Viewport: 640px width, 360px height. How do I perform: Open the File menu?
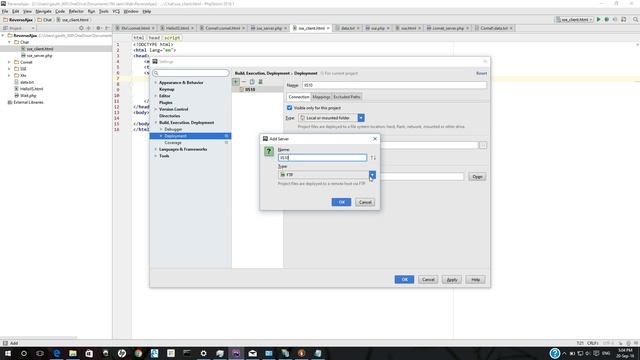tap(5, 11)
